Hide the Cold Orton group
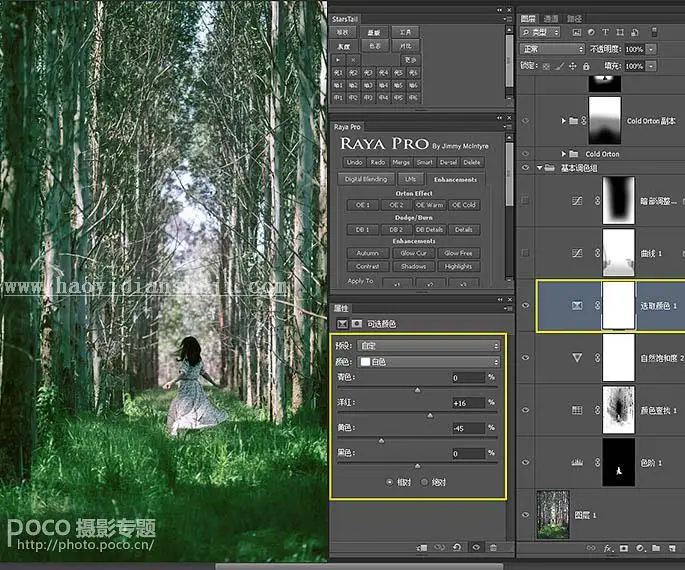The image size is (685, 570). tap(526, 154)
